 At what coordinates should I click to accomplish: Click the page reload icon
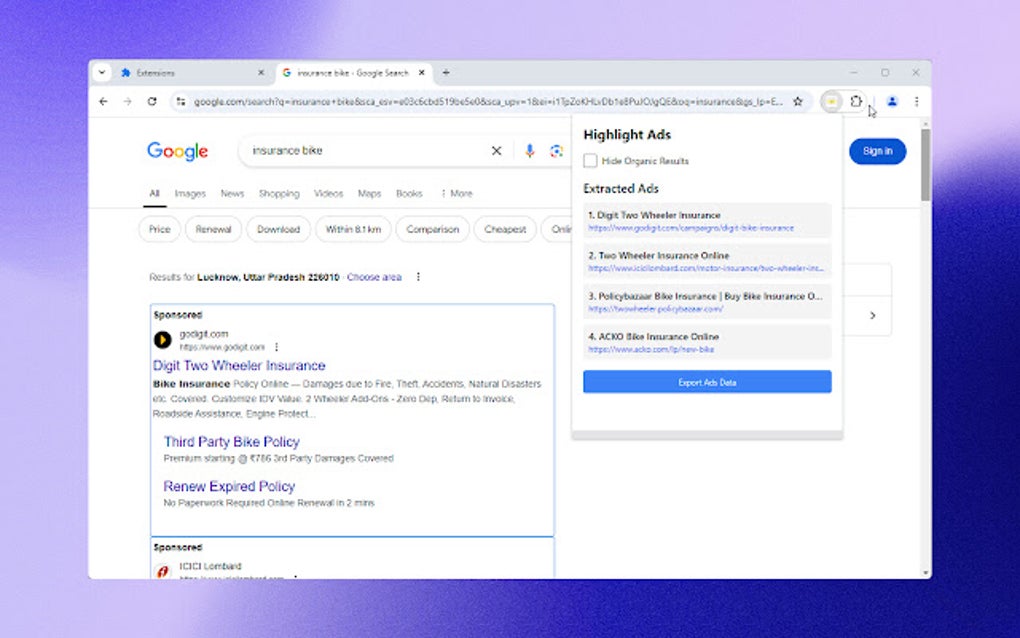click(152, 101)
